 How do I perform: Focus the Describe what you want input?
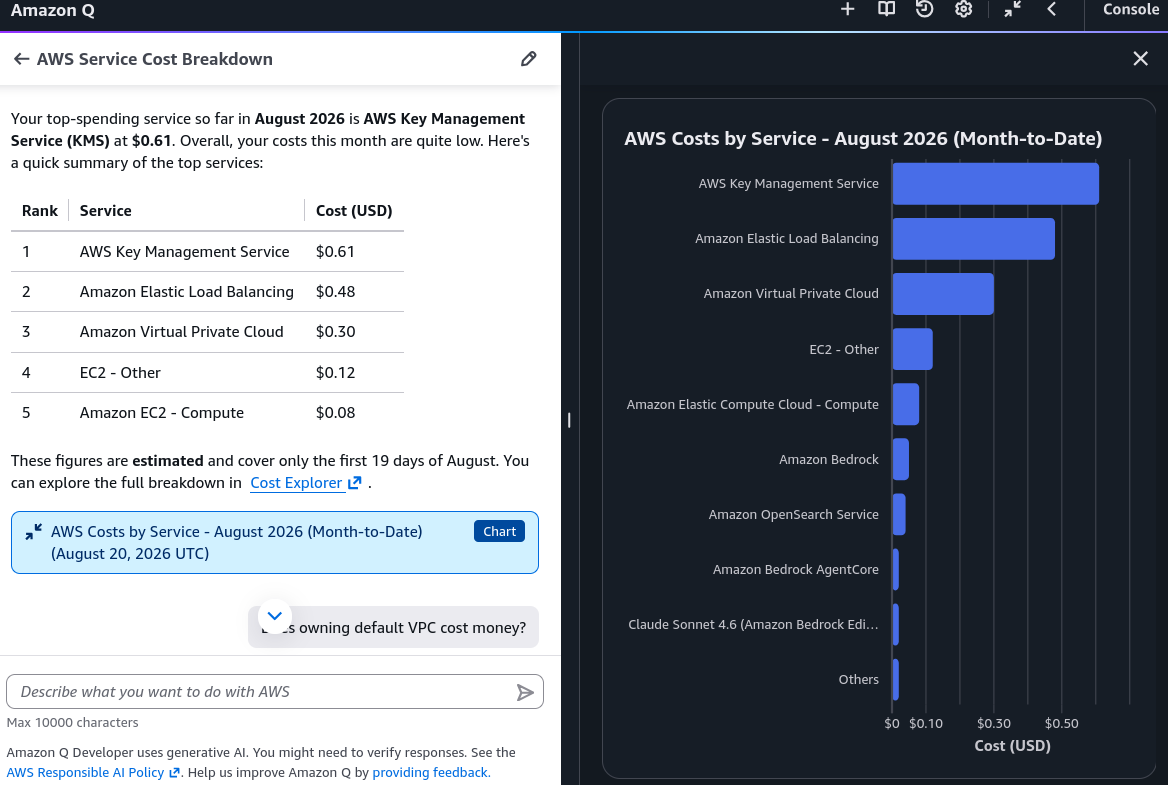point(264,692)
